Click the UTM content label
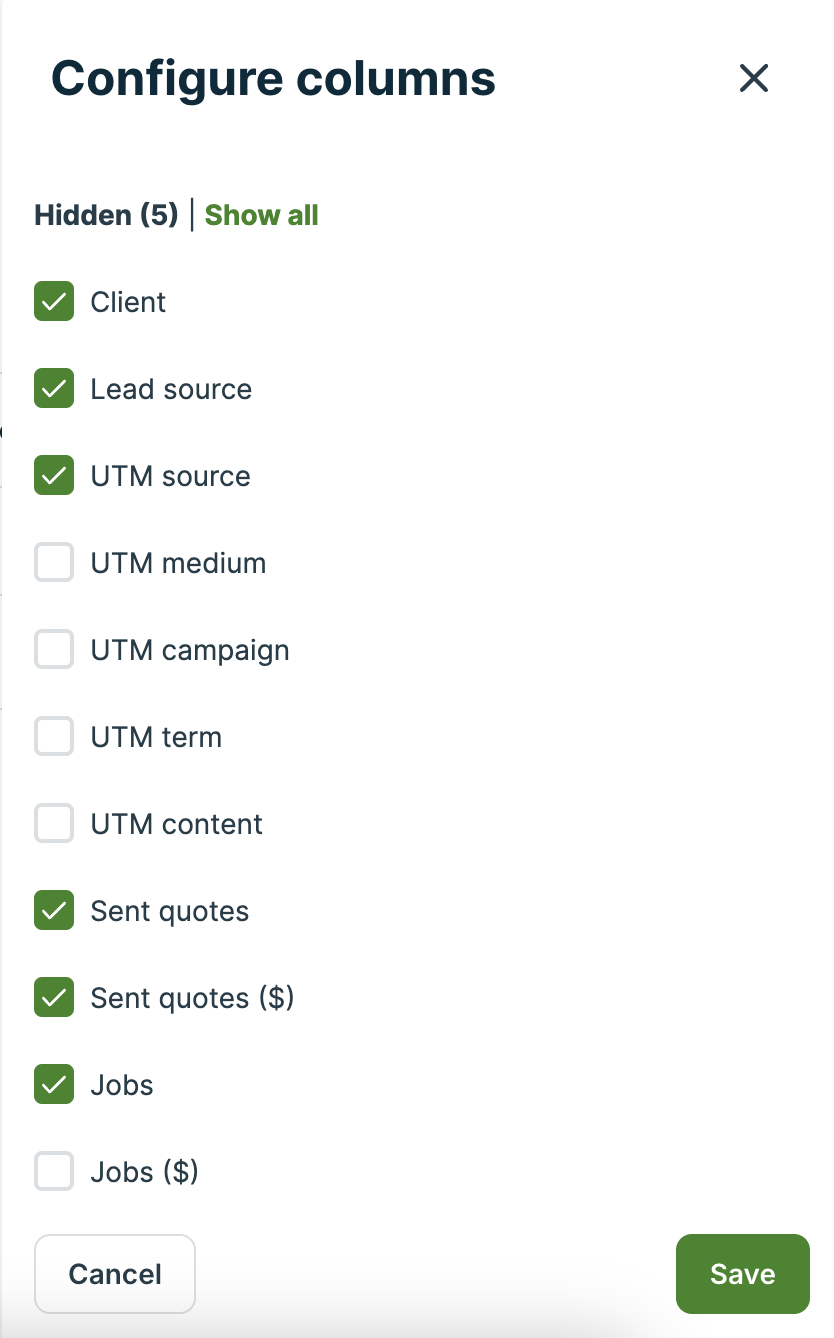The image size is (834, 1338). coord(177,824)
